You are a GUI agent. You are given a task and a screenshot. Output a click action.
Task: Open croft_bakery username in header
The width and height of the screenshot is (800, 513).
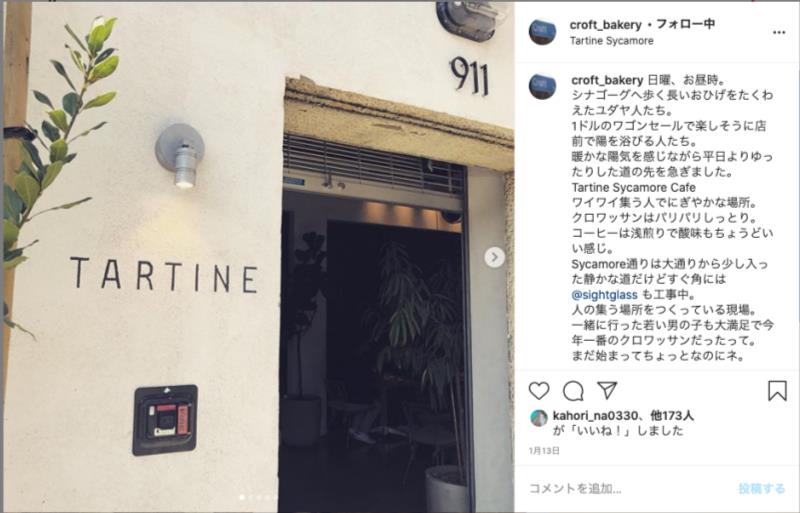coord(606,25)
